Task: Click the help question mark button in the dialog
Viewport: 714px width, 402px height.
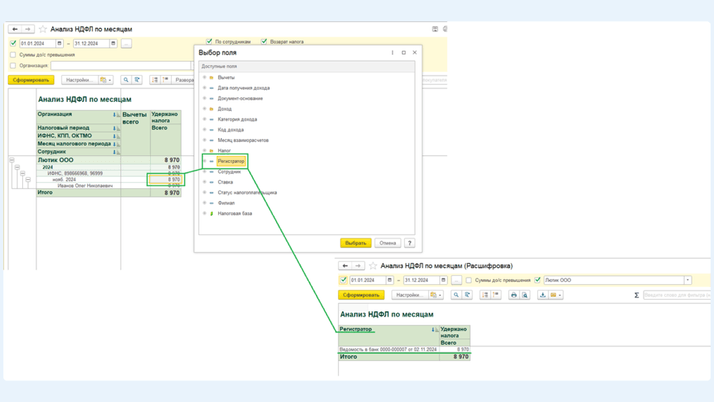Action: (x=409, y=243)
